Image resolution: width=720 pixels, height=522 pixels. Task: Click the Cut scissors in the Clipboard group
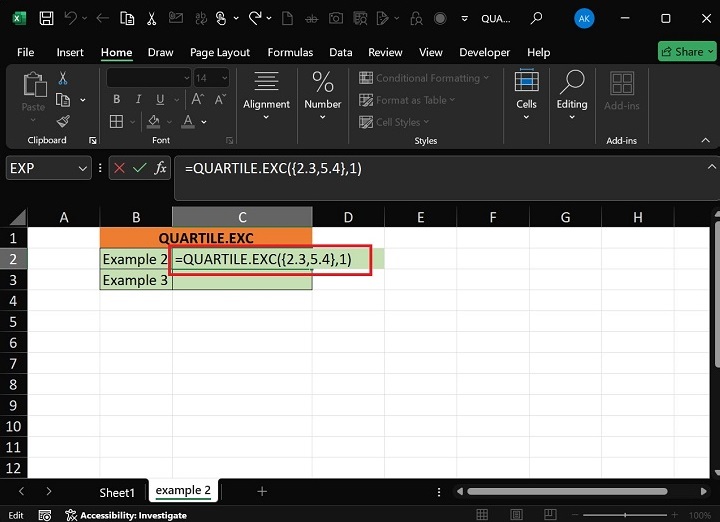pos(63,79)
